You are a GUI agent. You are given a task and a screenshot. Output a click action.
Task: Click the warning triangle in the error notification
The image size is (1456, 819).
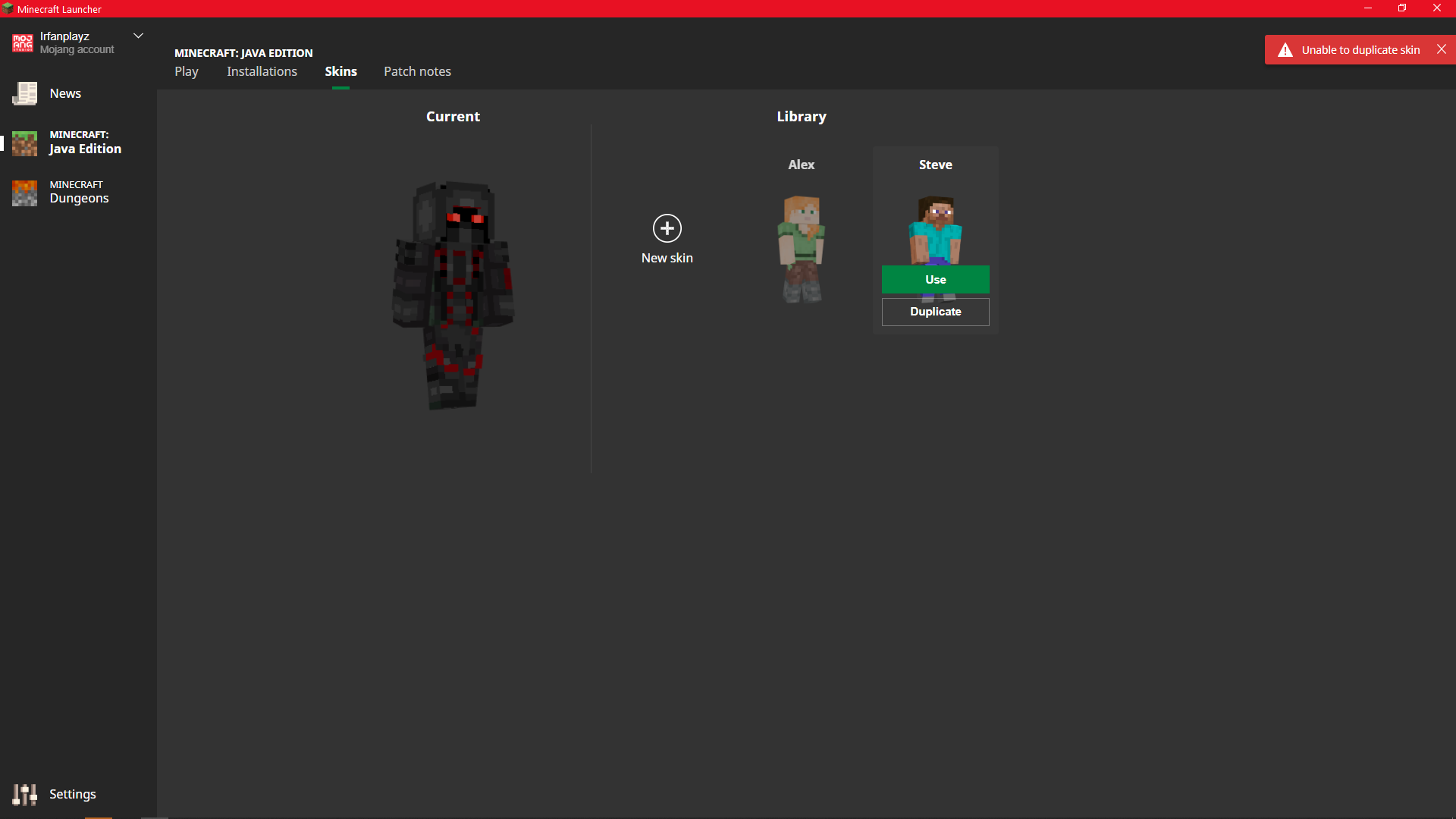click(x=1285, y=50)
